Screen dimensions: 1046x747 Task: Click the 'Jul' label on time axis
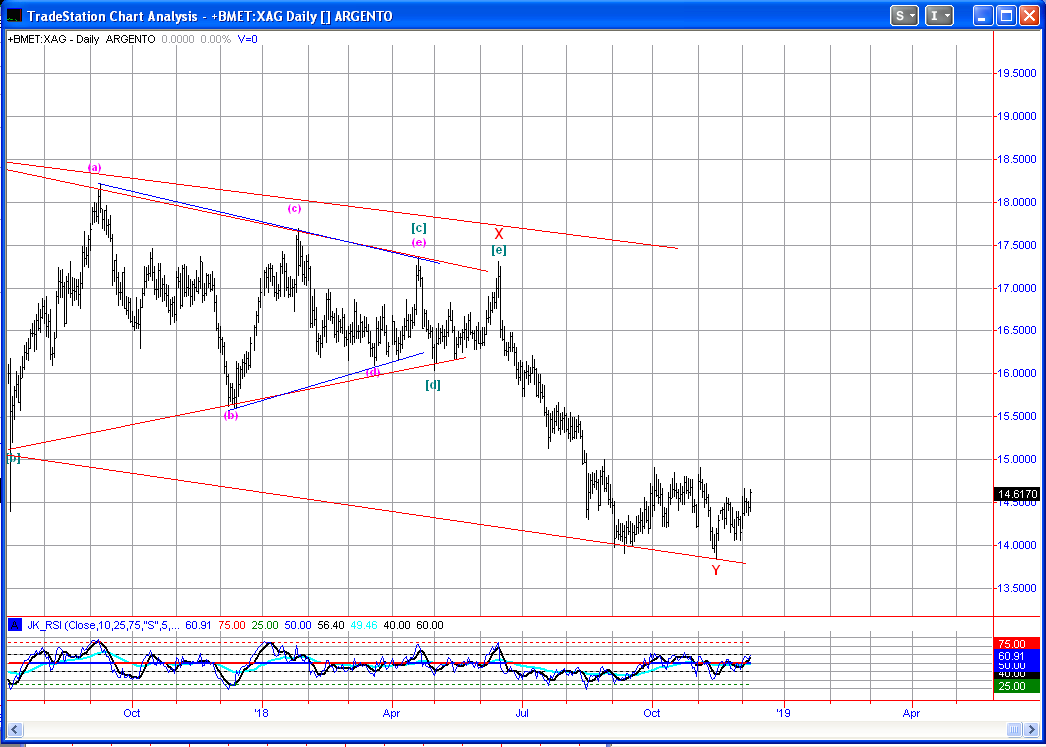[522, 713]
